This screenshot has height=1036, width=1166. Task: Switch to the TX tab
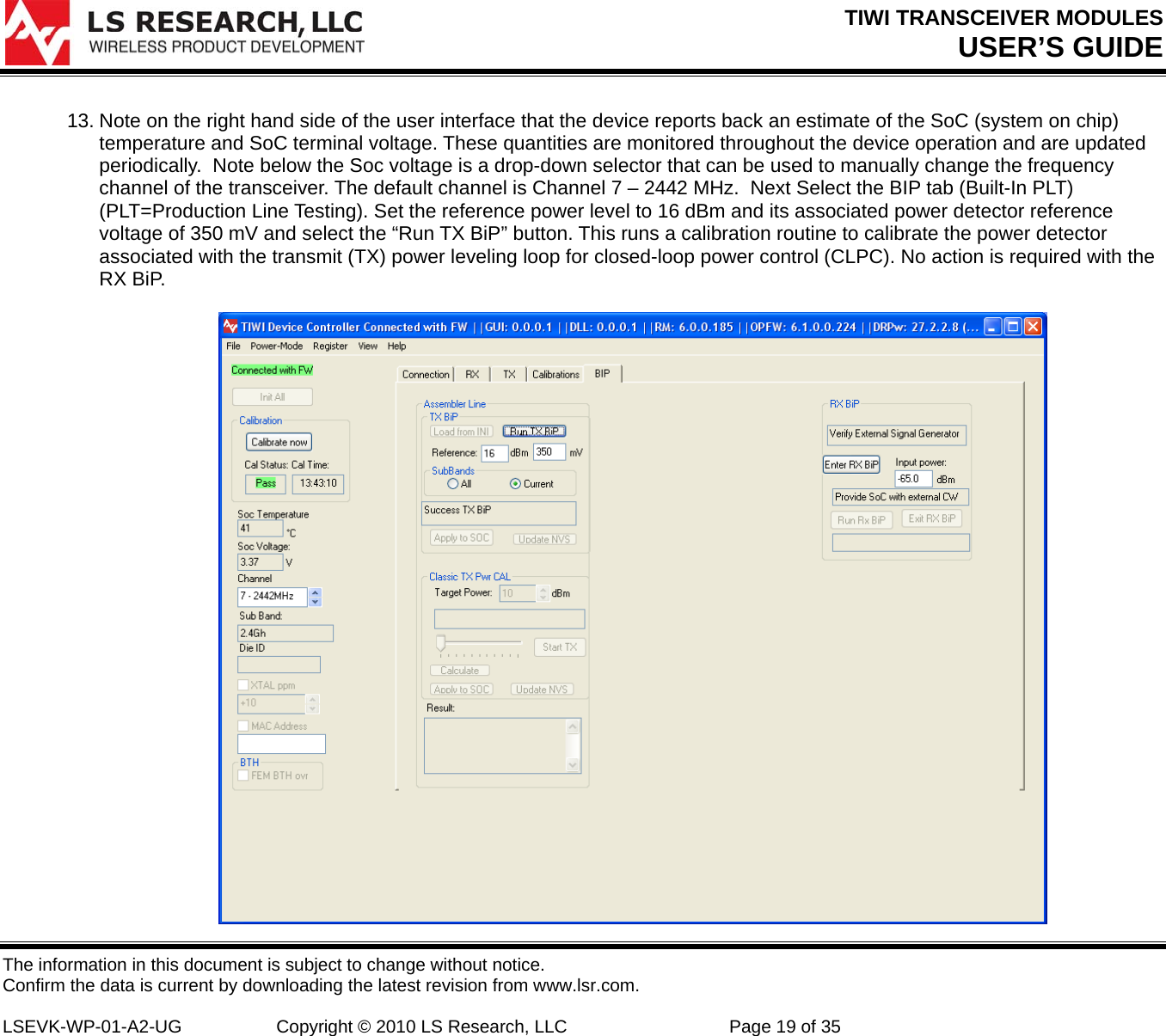click(x=509, y=375)
